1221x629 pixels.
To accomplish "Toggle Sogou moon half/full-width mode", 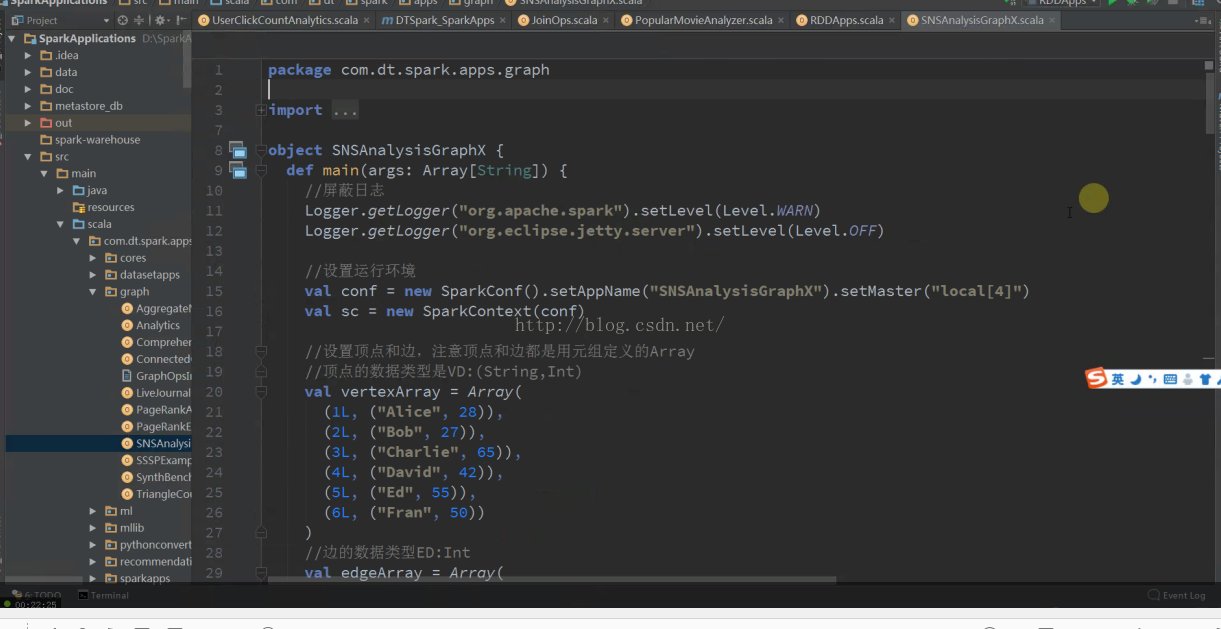I will [x=1135, y=379].
